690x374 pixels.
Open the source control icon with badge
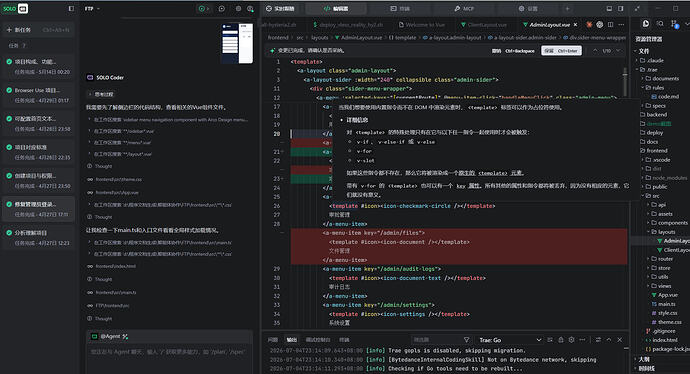(675, 24)
